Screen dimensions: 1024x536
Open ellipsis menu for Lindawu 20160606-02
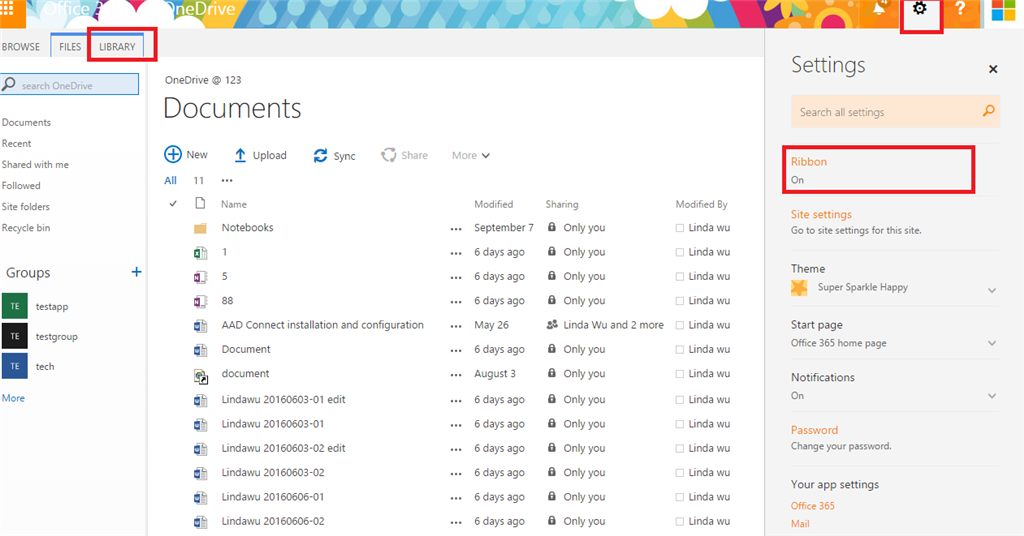pyautogui.click(x=456, y=523)
